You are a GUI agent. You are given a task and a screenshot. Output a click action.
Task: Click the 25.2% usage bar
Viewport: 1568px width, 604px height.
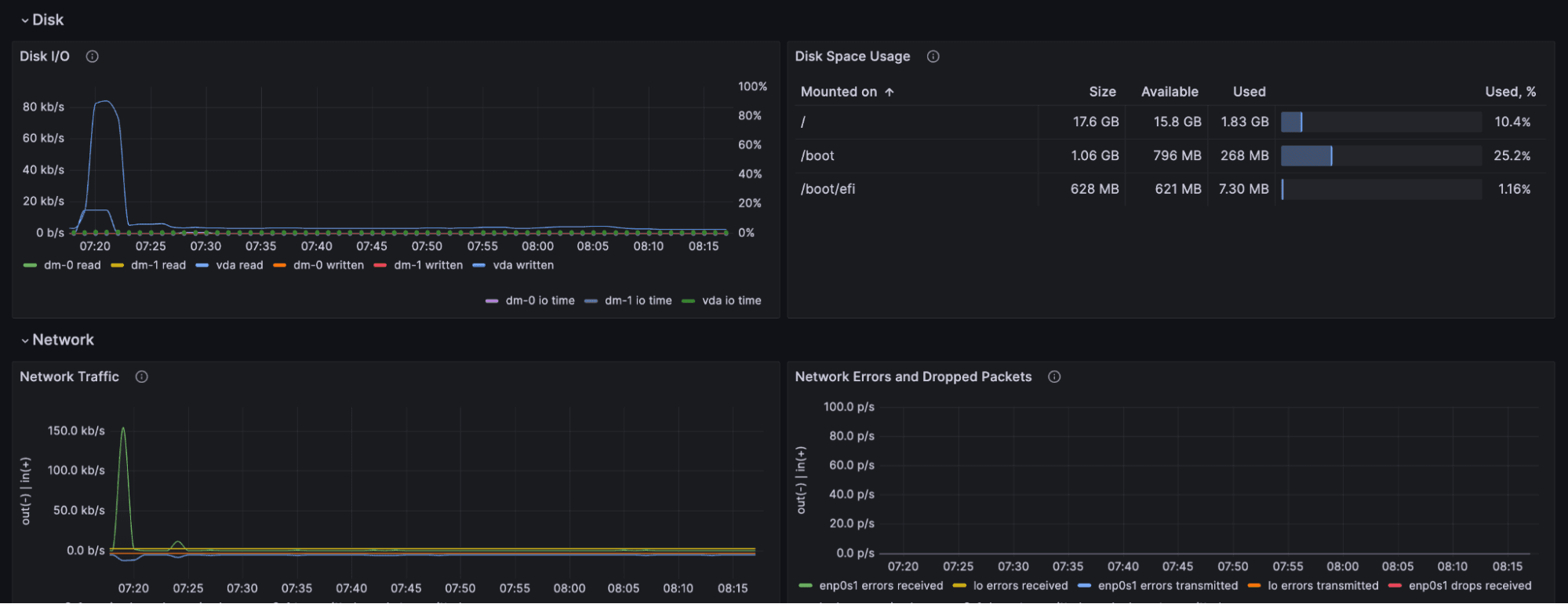tap(1381, 155)
